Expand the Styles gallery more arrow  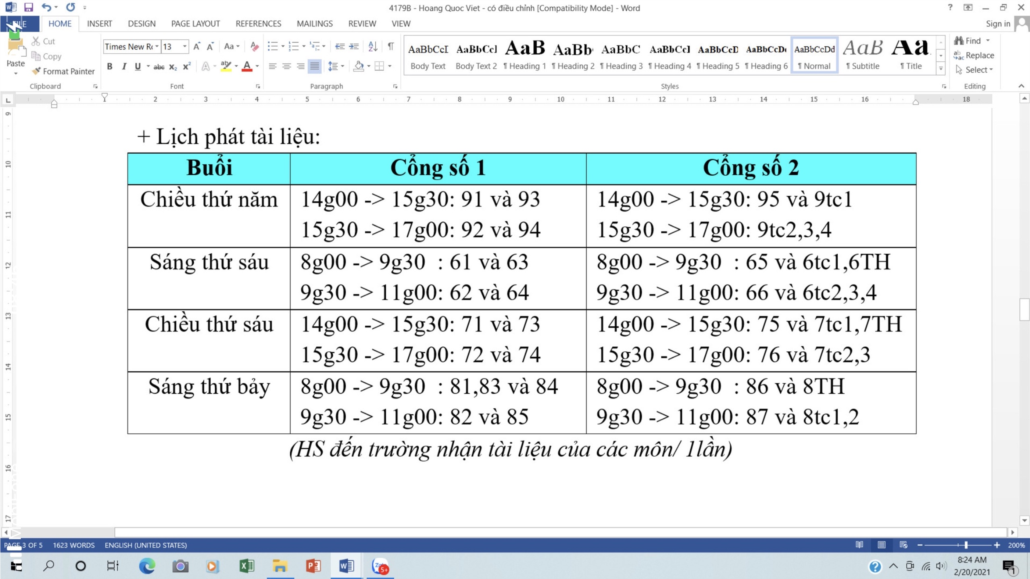click(x=940, y=69)
